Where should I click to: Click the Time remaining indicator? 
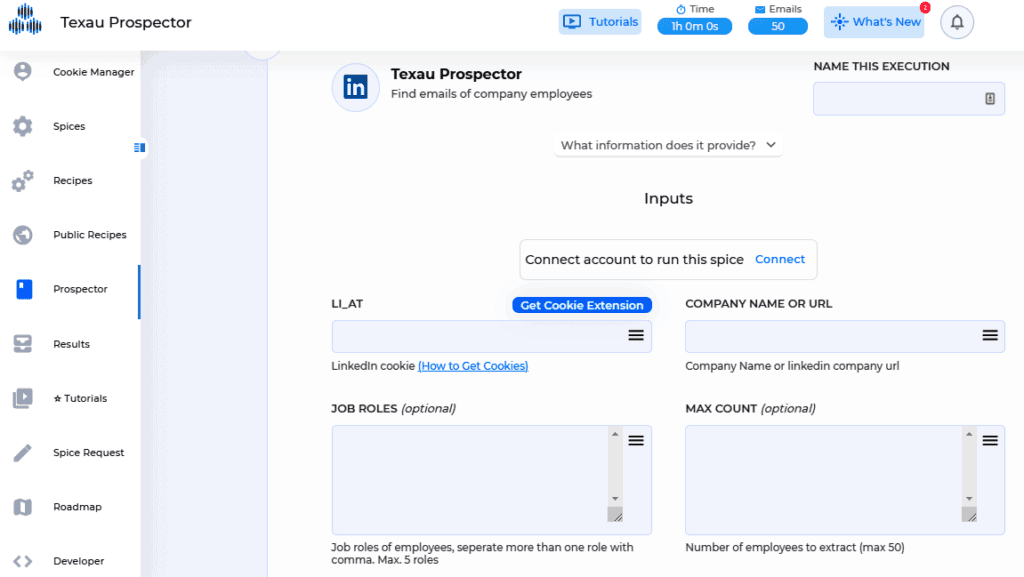tap(695, 26)
